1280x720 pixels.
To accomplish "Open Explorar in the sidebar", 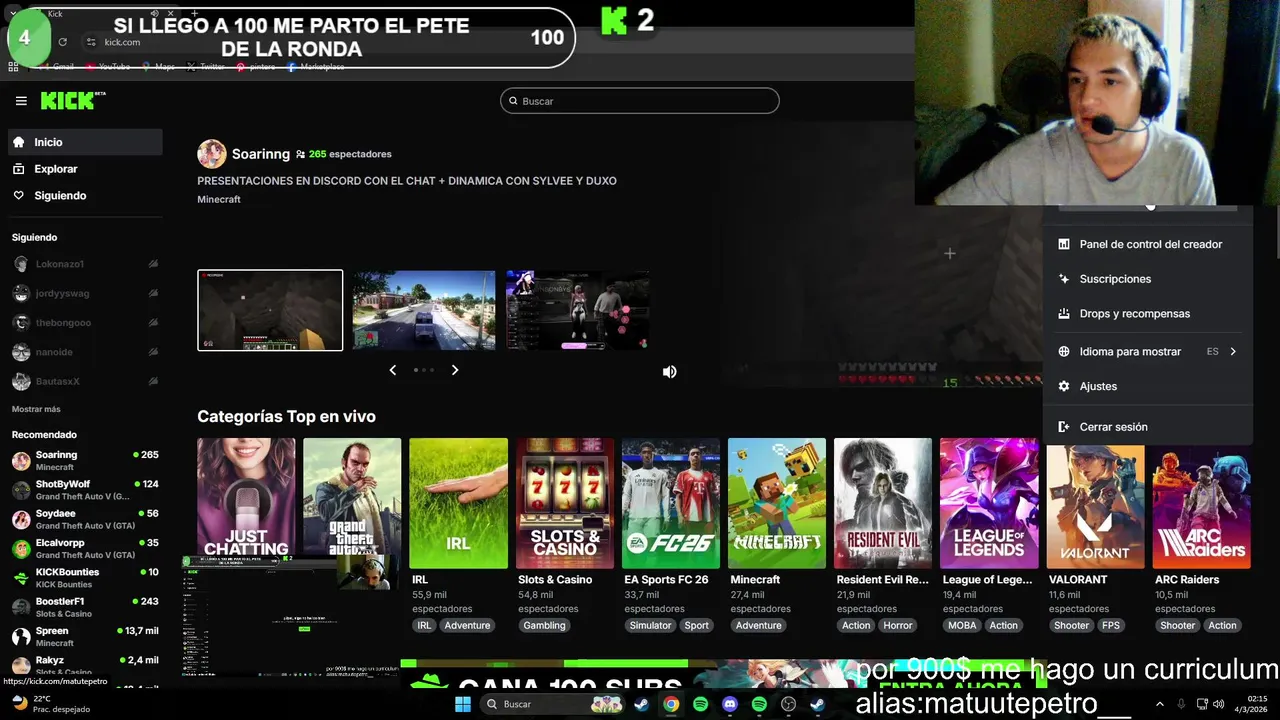I will pos(85,169).
